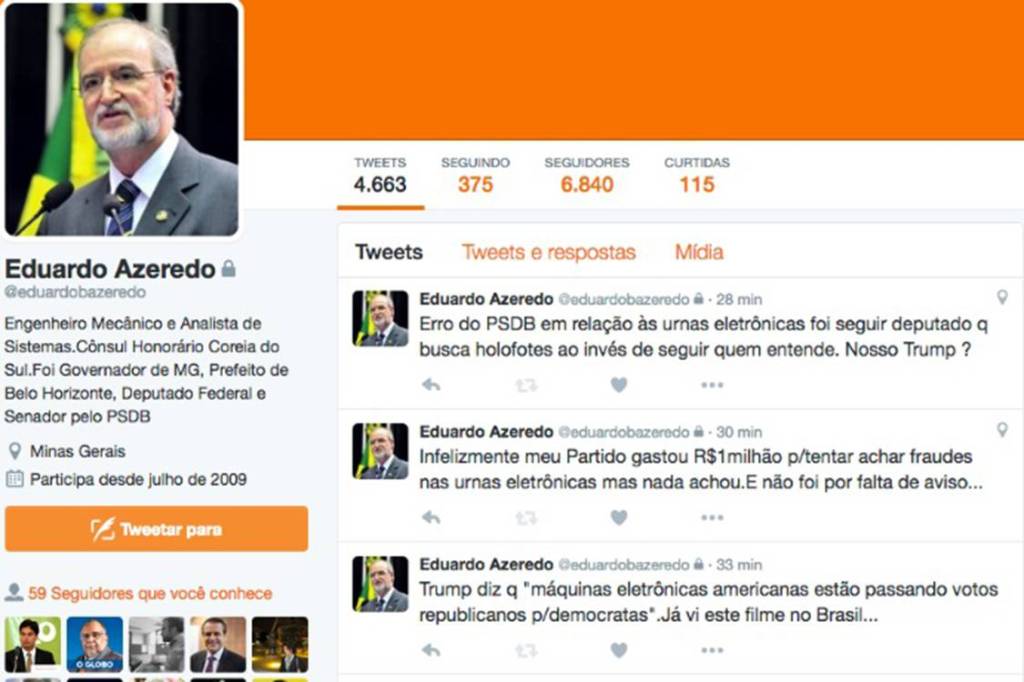
Task: Open Eduardo Azeredo's large profile photo
Action: coord(122,119)
